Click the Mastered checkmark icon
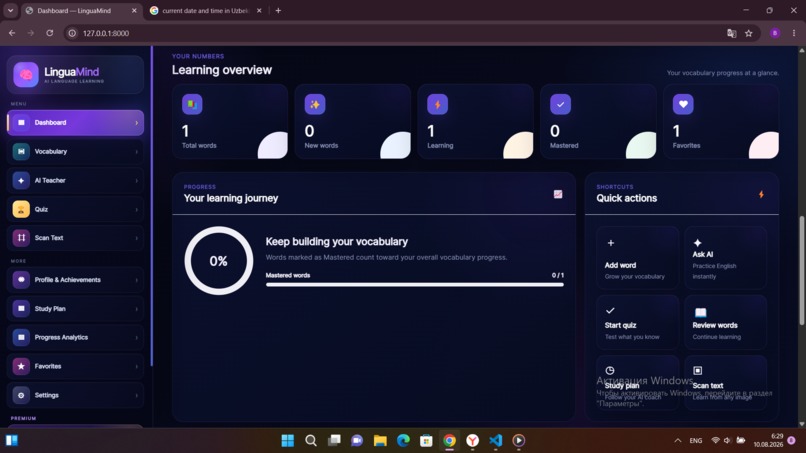This screenshot has width=806, height=453. click(560, 104)
